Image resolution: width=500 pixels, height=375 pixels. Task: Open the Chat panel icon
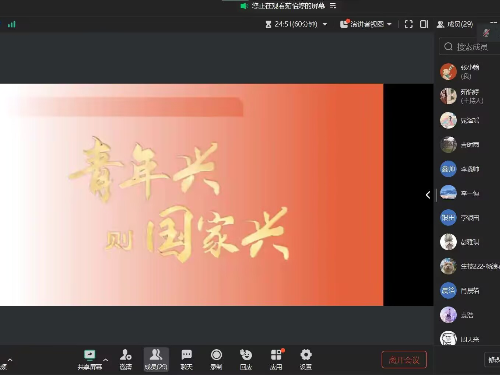click(187, 360)
